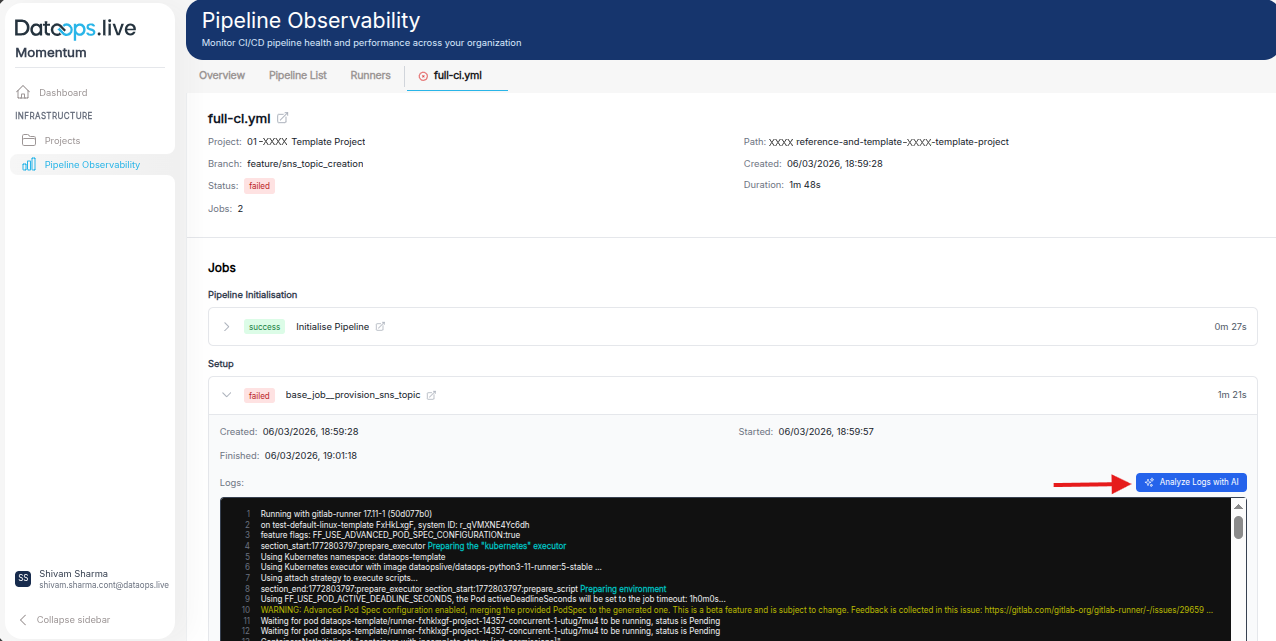This screenshot has width=1276, height=641.
Task: Click the Dataops.live logo
Action: point(73,28)
